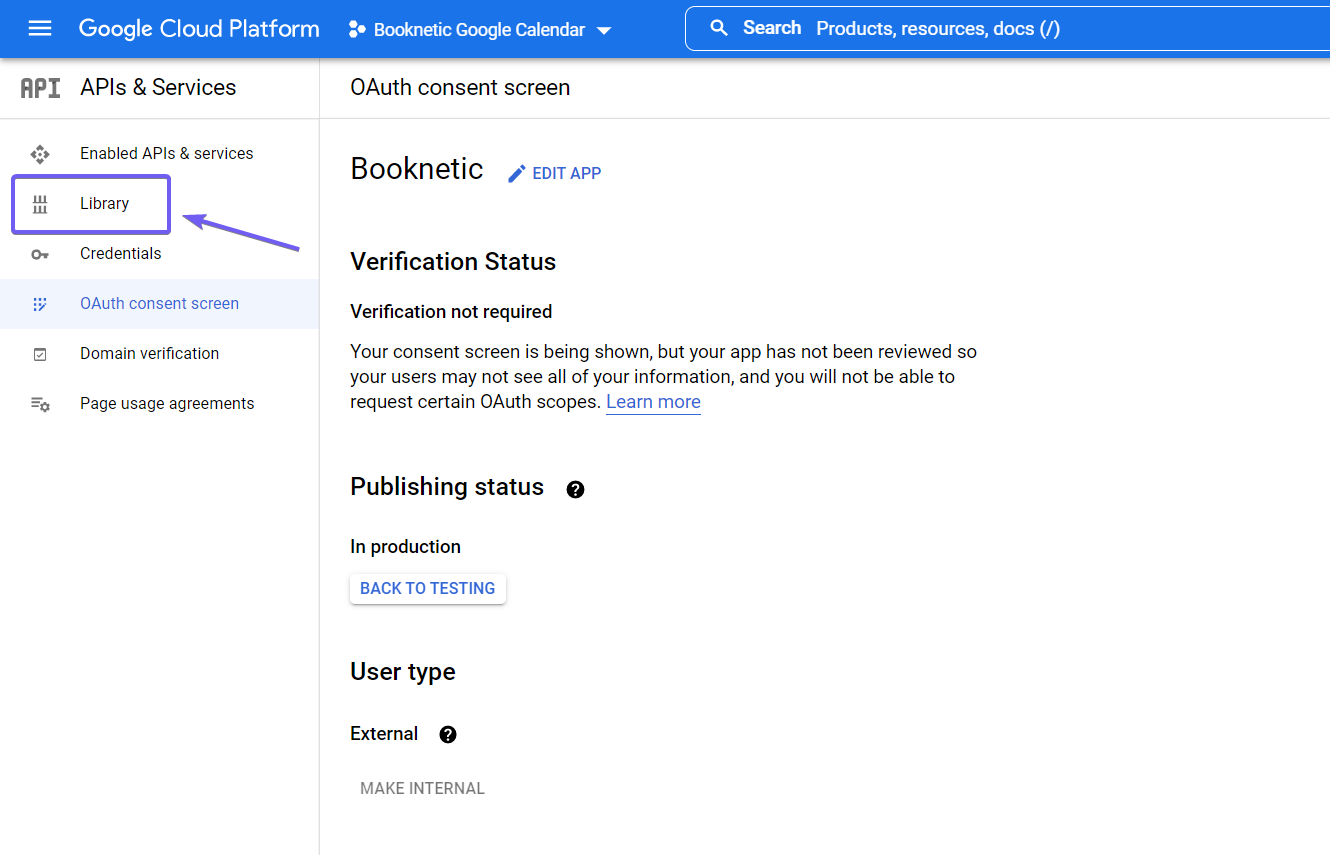Open the hamburger navigation menu
This screenshot has width=1330, height=855.
[40, 29]
